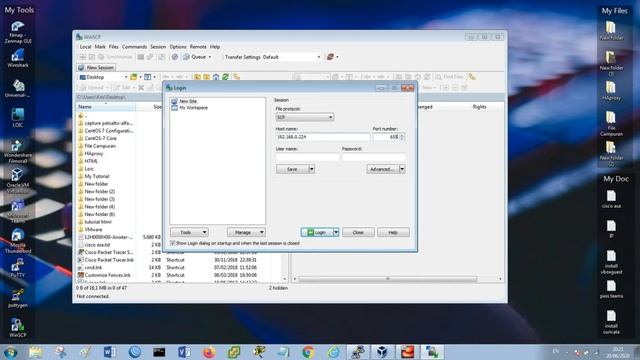Open the Manage dropdown in Login dialog
Image resolution: width=640 pixels, height=360 pixels.
coord(247,232)
